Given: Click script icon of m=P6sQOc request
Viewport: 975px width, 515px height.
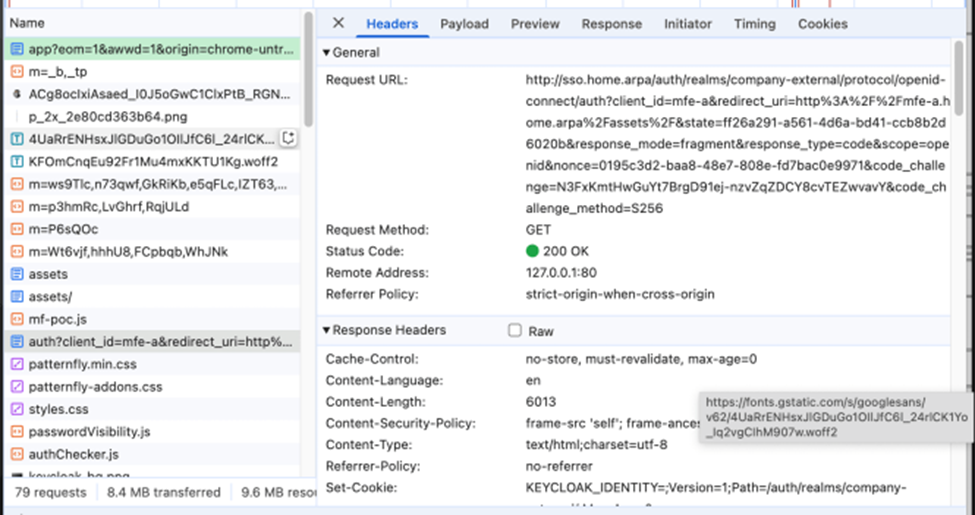Looking at the screenshot, I should click(17, 229).
